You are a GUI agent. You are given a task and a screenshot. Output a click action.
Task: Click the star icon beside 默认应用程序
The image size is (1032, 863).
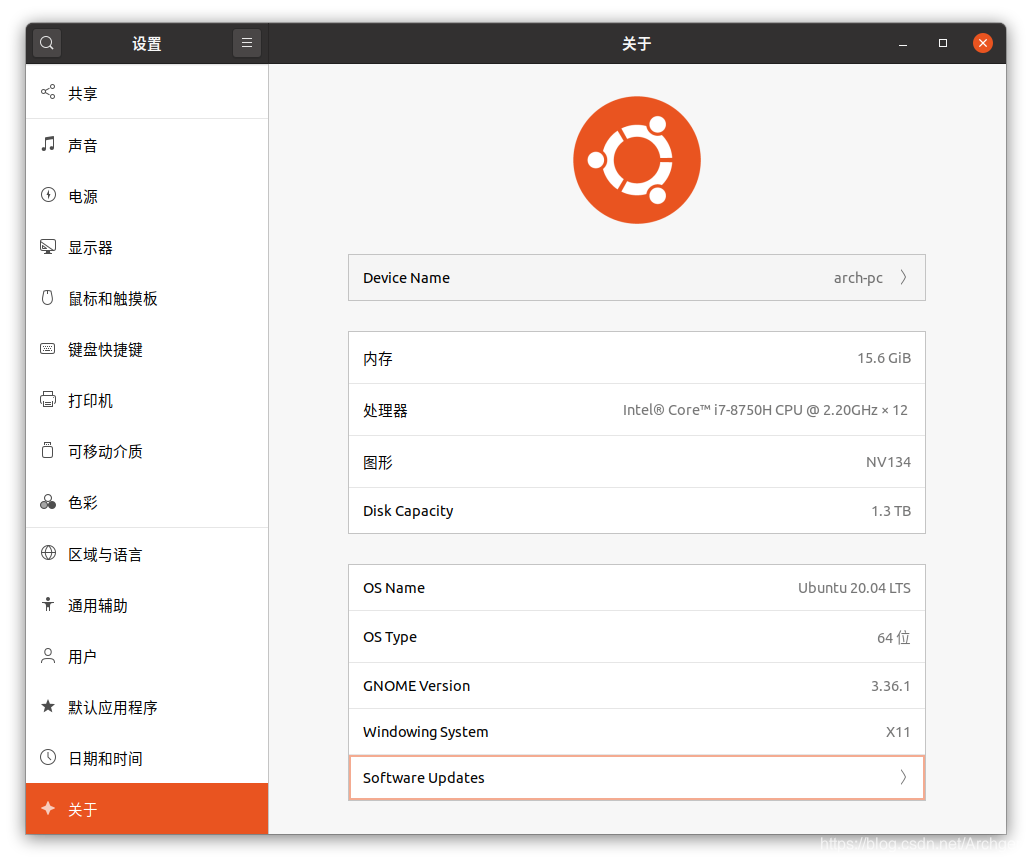pos(47,706)
